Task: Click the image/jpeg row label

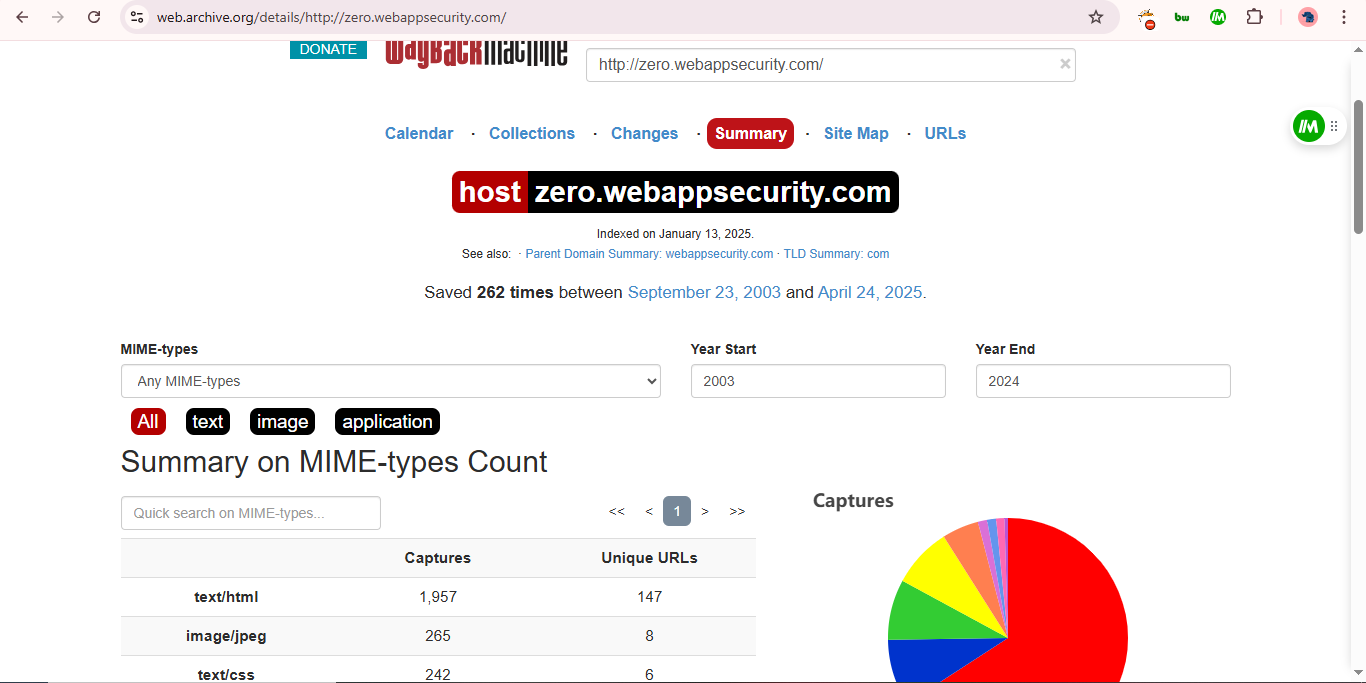Action: click(x=226, y=636)
